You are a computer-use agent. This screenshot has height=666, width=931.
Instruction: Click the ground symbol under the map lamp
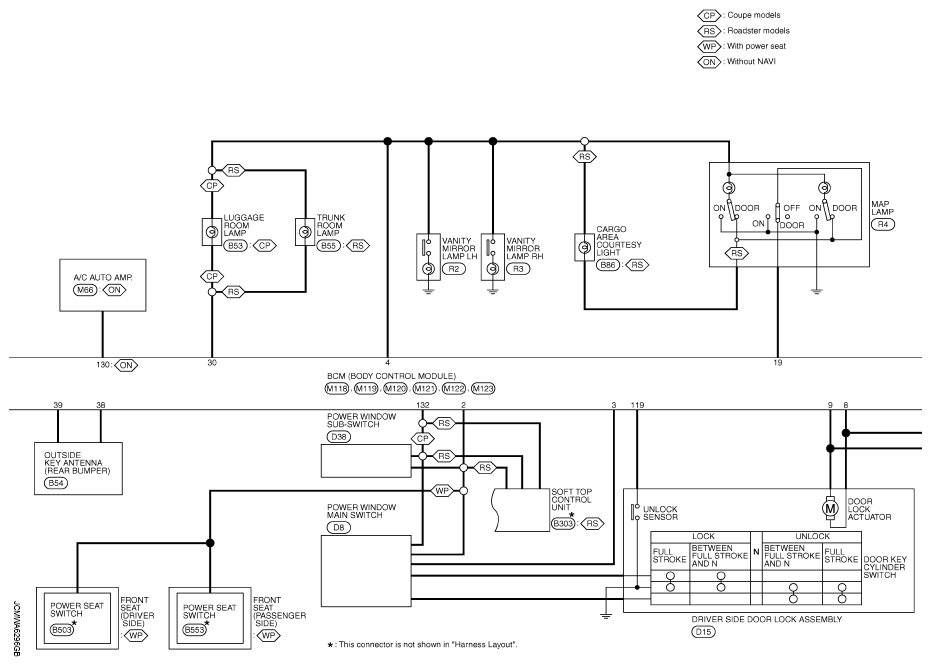click(x=817, y=292)
